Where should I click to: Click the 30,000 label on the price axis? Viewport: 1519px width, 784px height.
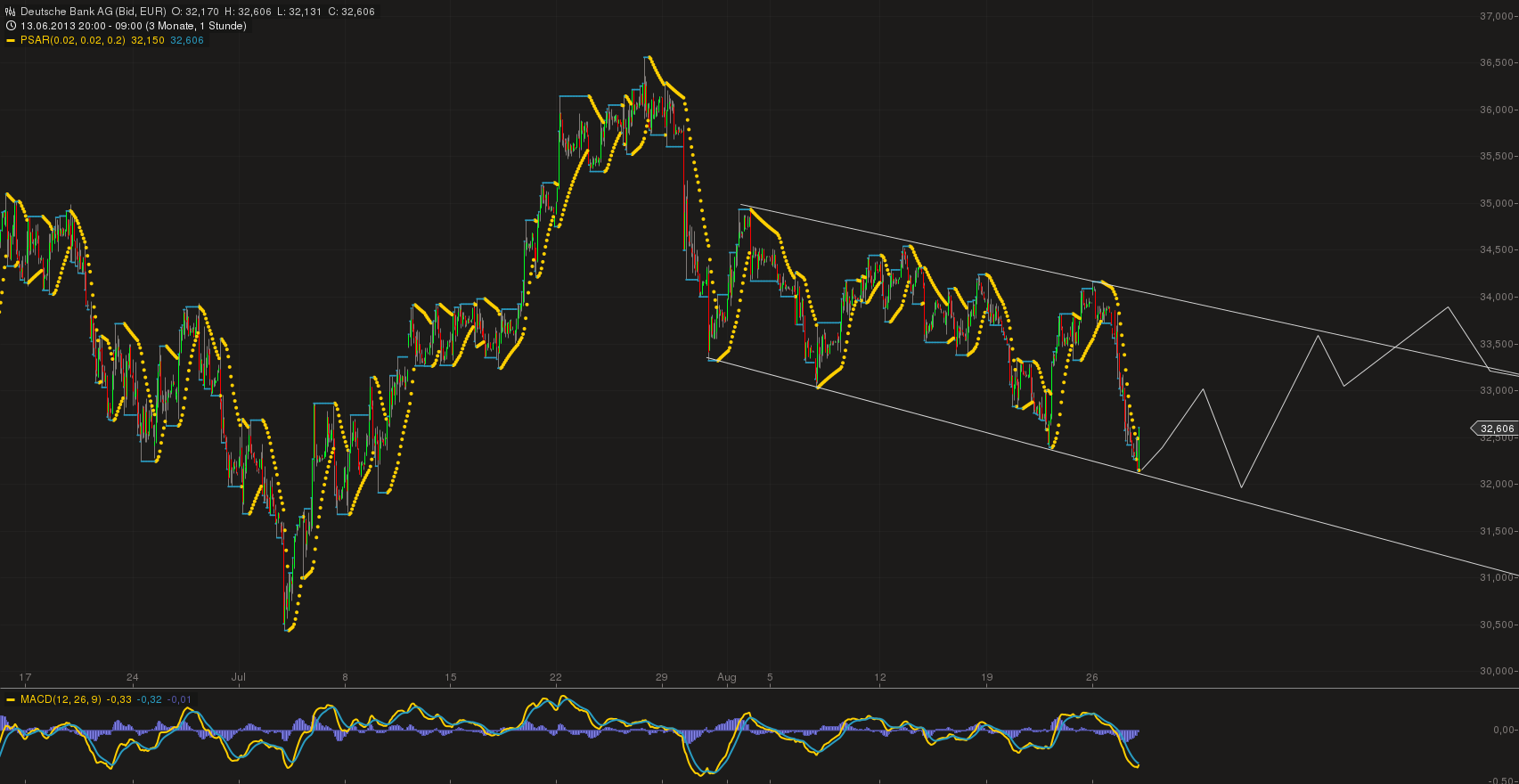coord(1496,671)
